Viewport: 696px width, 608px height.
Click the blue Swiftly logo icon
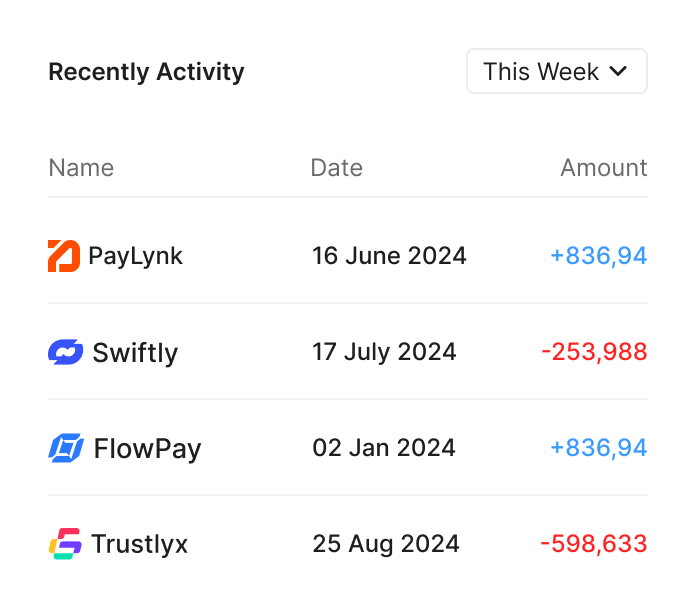[x=65, y=352]
